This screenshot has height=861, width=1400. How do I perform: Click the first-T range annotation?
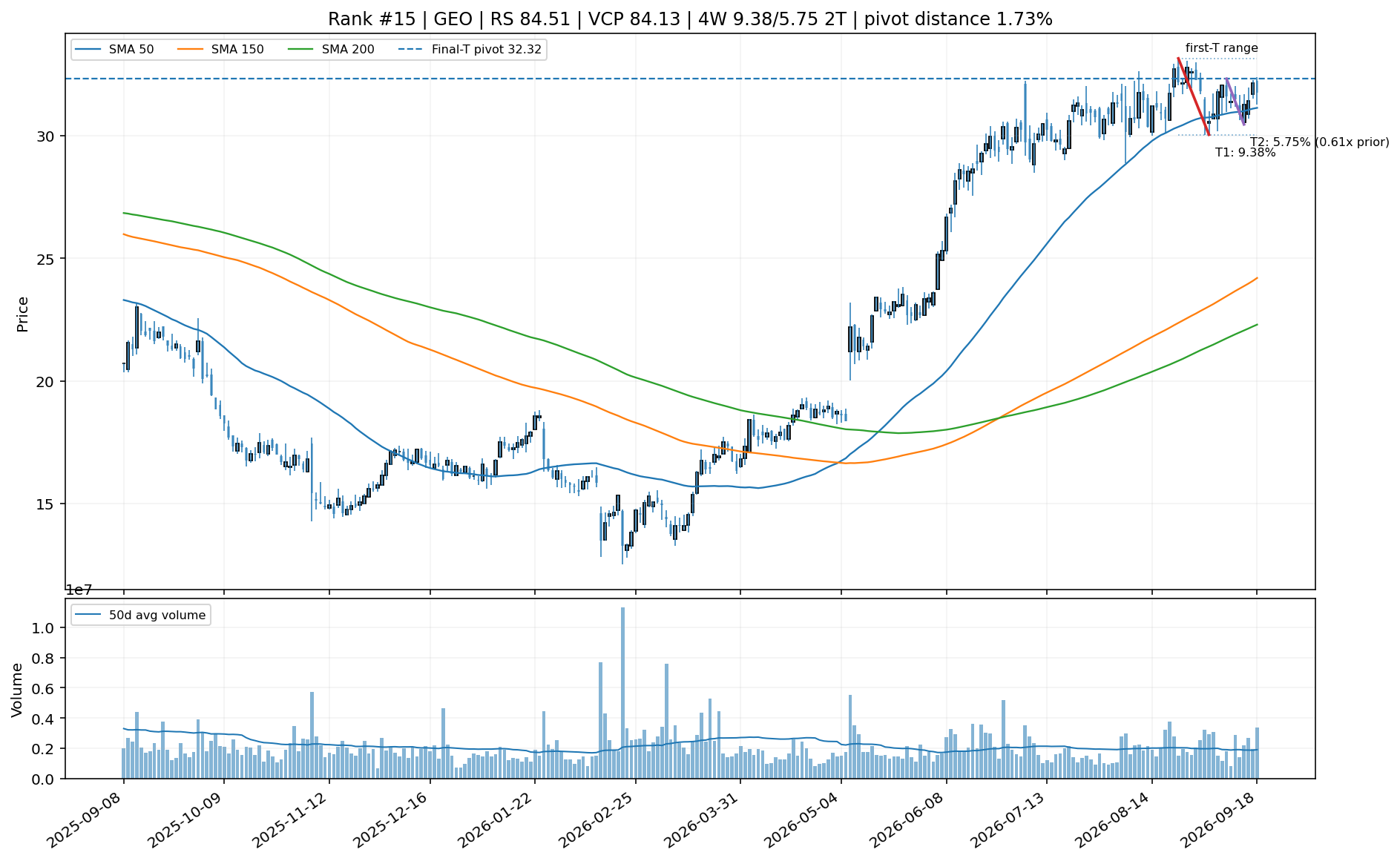point(1222,48)
